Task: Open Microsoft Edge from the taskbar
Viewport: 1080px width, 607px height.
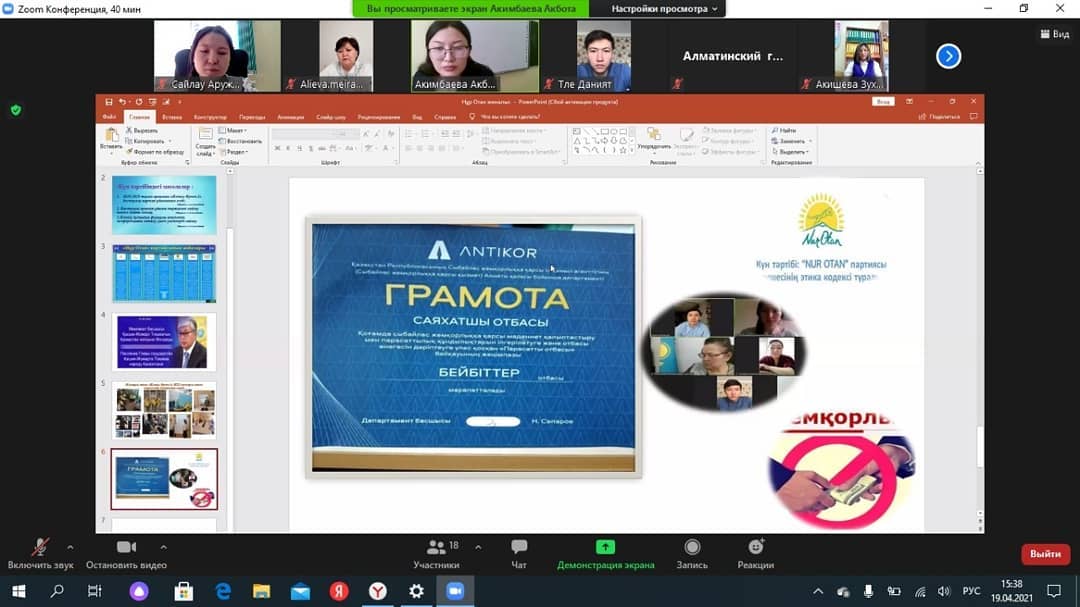Action: (223, 591)
